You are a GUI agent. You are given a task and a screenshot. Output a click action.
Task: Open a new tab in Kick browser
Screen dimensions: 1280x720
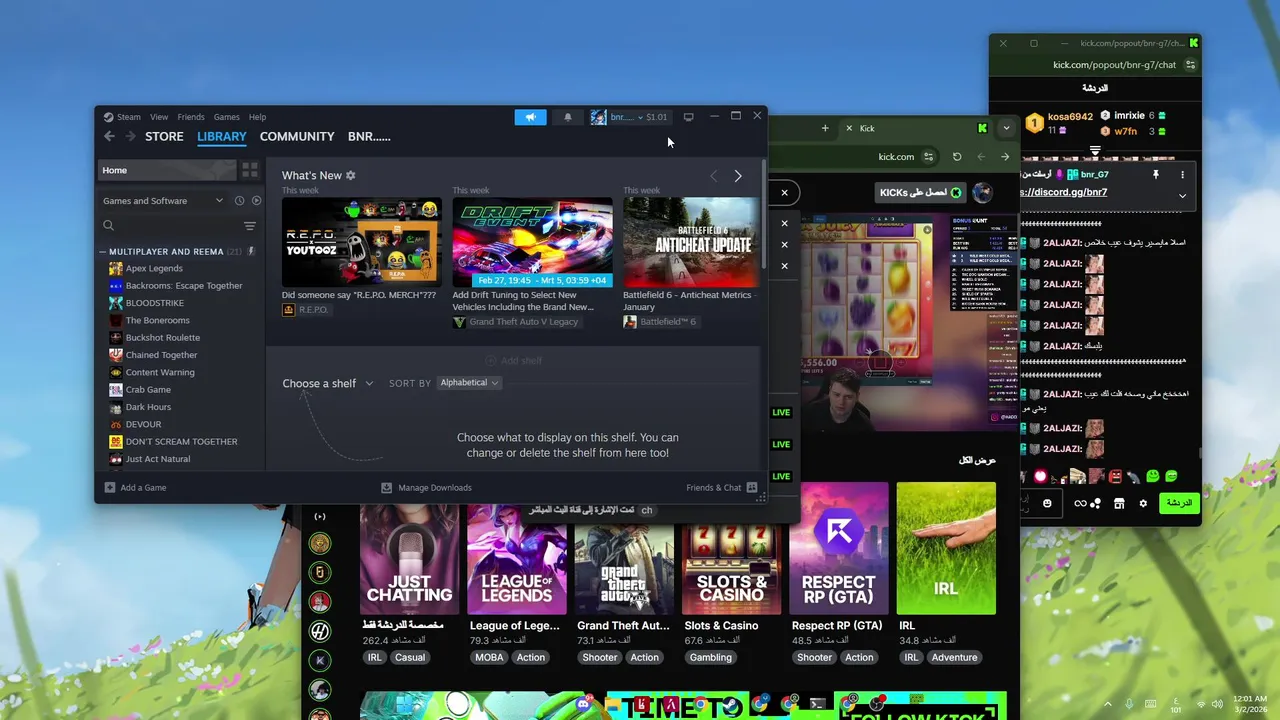(x=825, y=128)
